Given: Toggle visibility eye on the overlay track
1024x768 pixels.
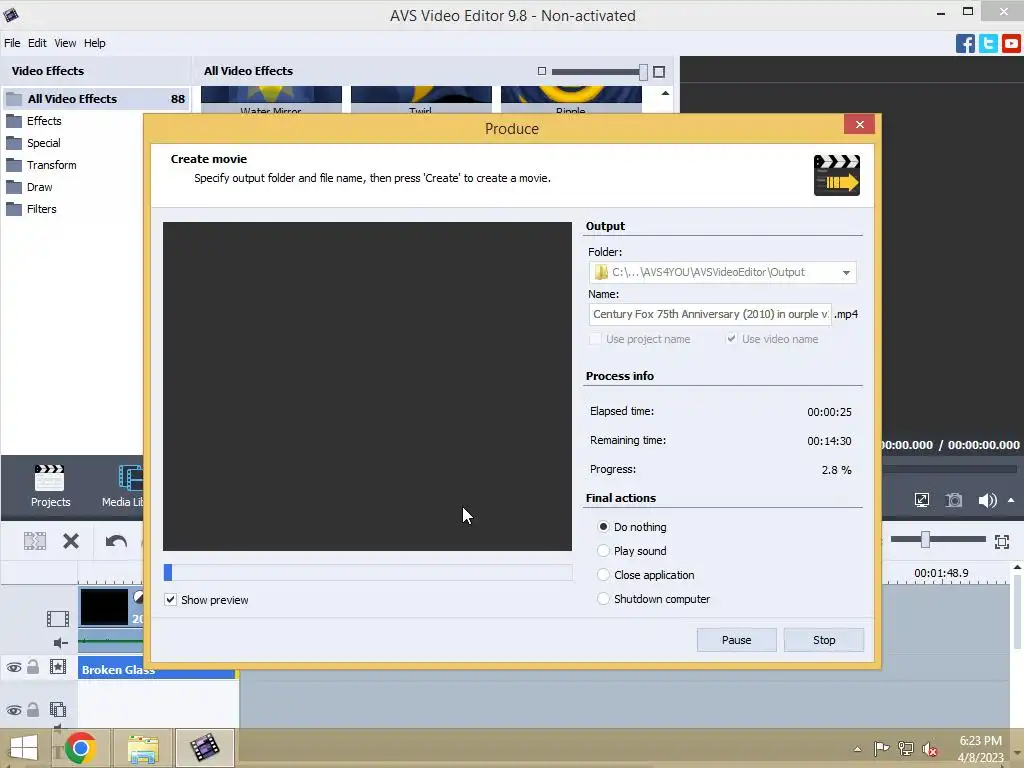Looking at the screenshot, I should tap(14, 710).
